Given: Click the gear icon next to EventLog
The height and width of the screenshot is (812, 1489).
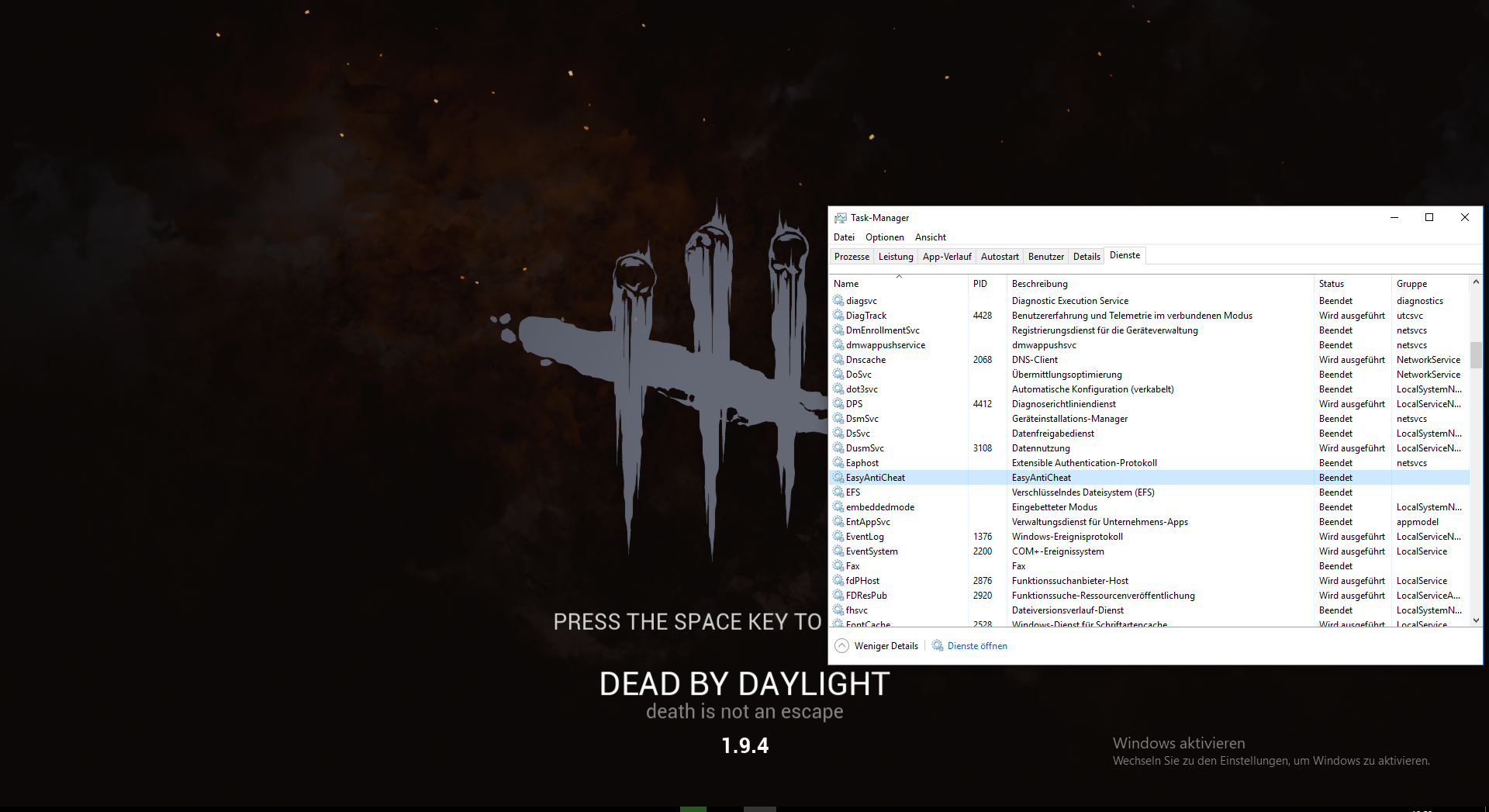Looking at the screenshot, I should pos(838,536).
